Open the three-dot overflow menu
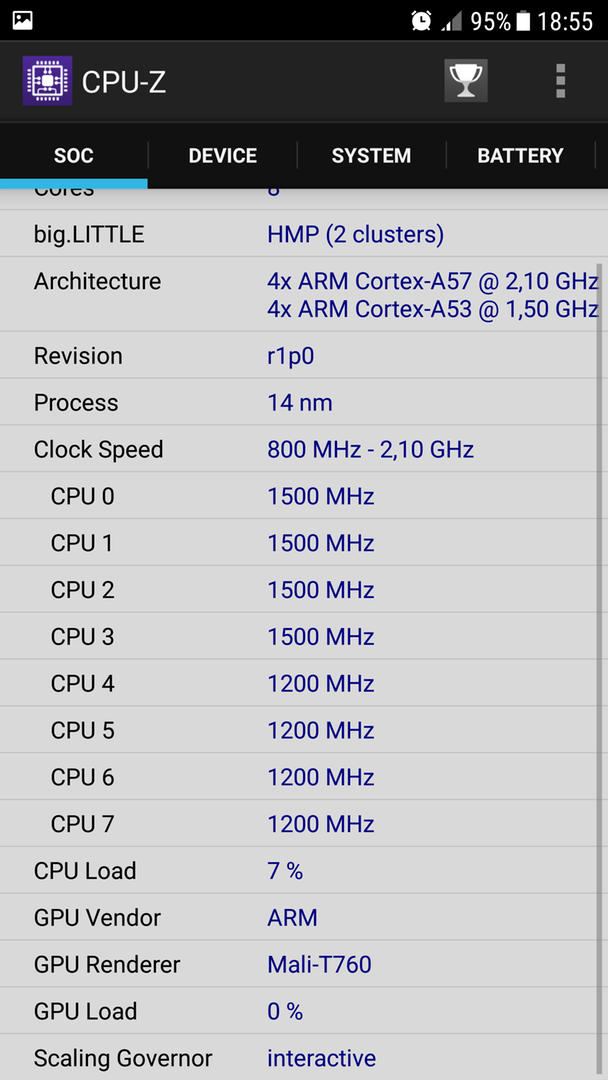This screenshot has height=1080, width=608. click(x=560, y=81)
